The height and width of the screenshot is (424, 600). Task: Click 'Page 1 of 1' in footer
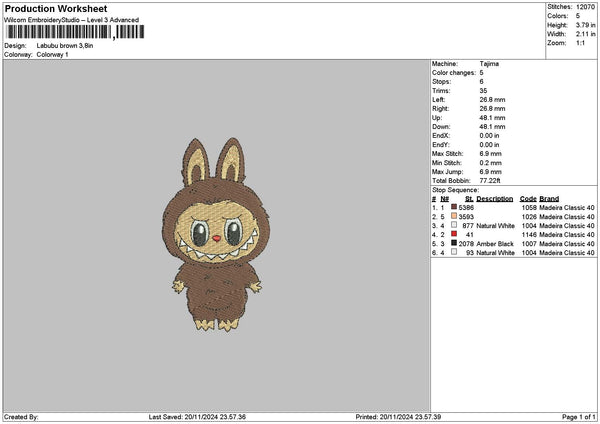579,417
